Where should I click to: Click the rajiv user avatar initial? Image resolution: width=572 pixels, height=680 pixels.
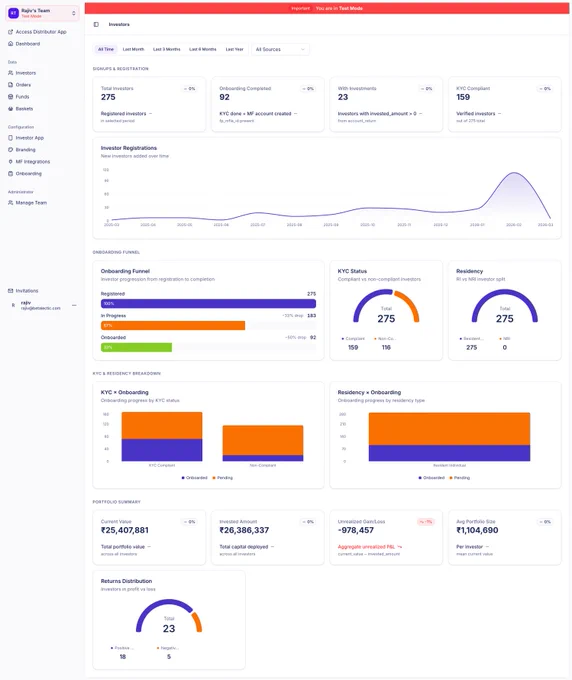(x=13, y=305)
